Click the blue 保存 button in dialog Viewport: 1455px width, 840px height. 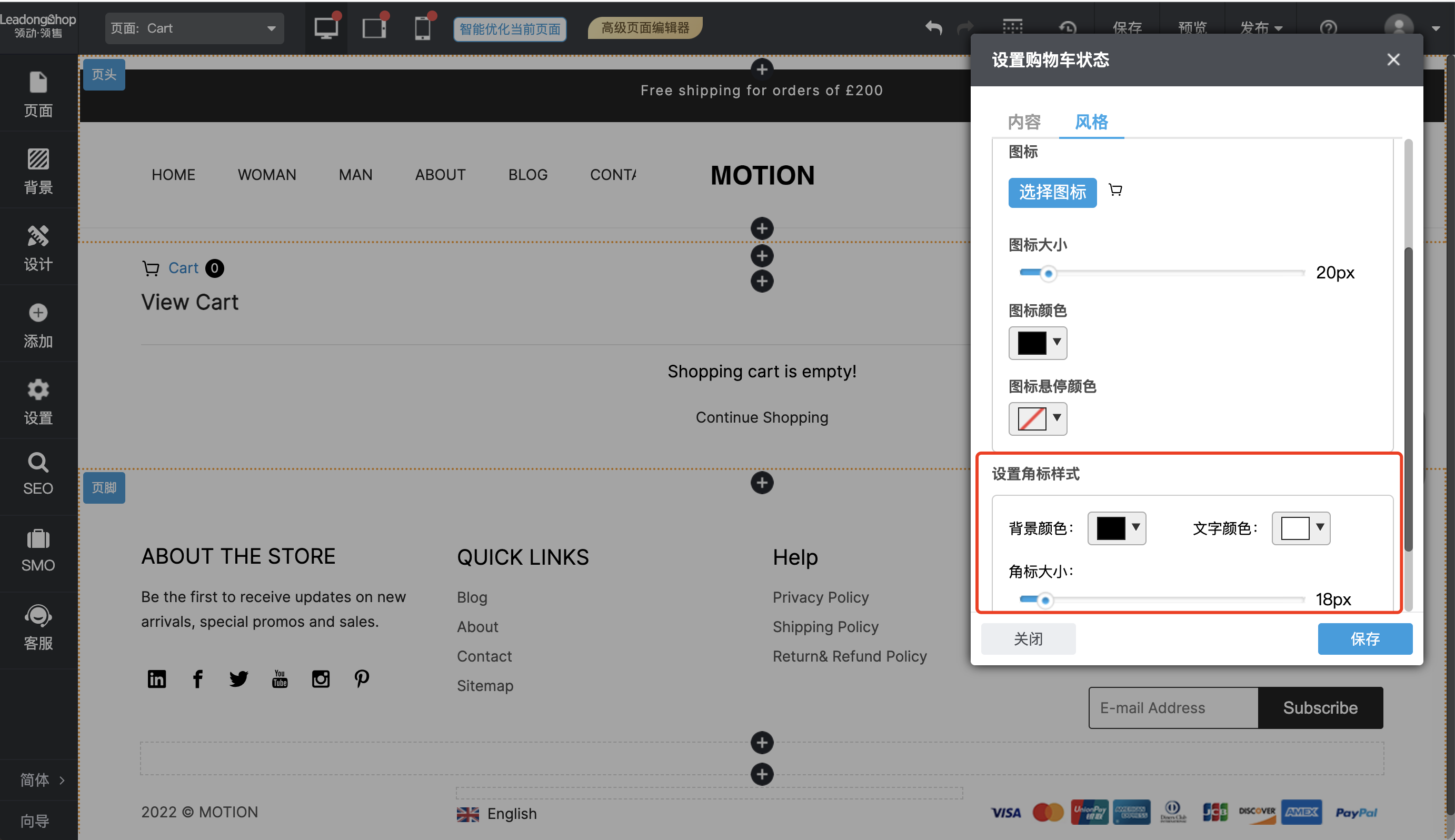(x=1364, y=638)
